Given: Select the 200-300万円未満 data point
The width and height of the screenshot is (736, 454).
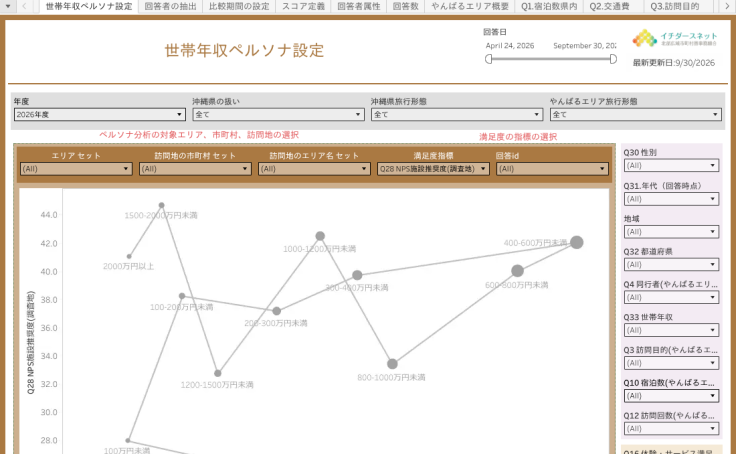Looking at the screenshot, I should coord(277,311).
